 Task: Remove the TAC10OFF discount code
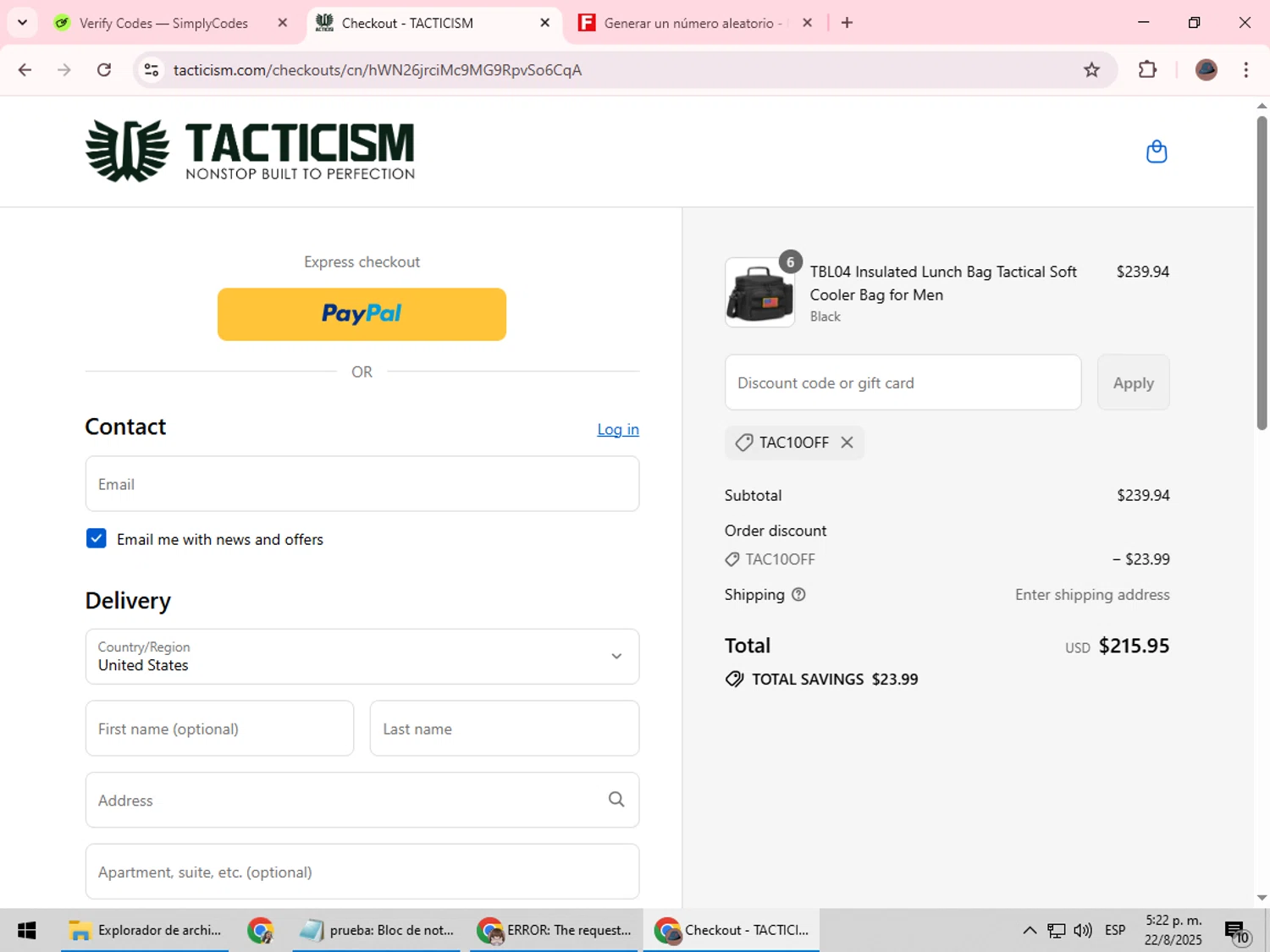pyautogui.click(x=847, y=443)
